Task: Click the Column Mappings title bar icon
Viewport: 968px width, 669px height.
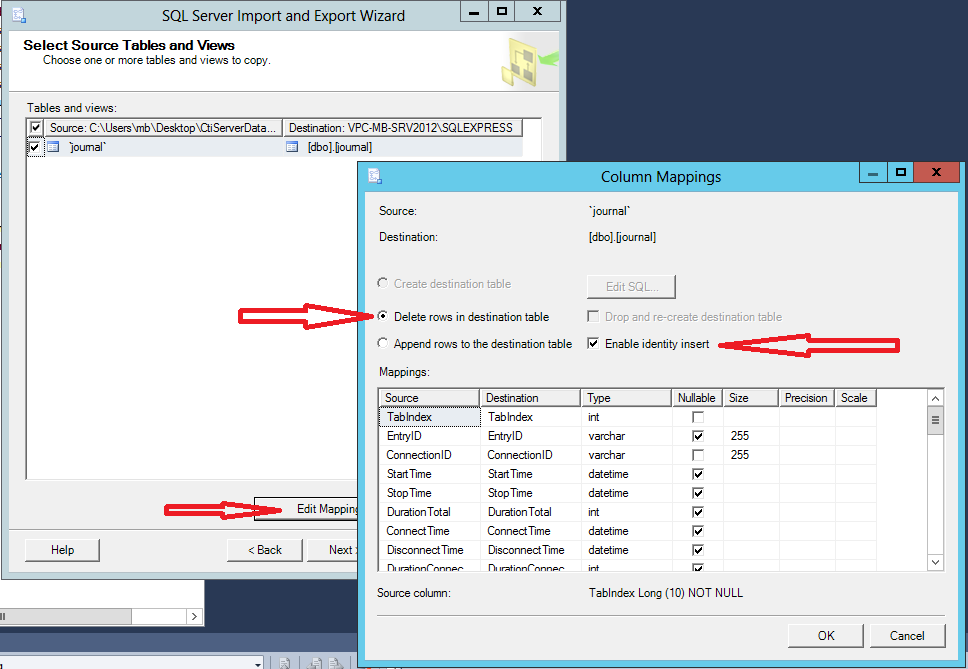Action: (375, 176)
